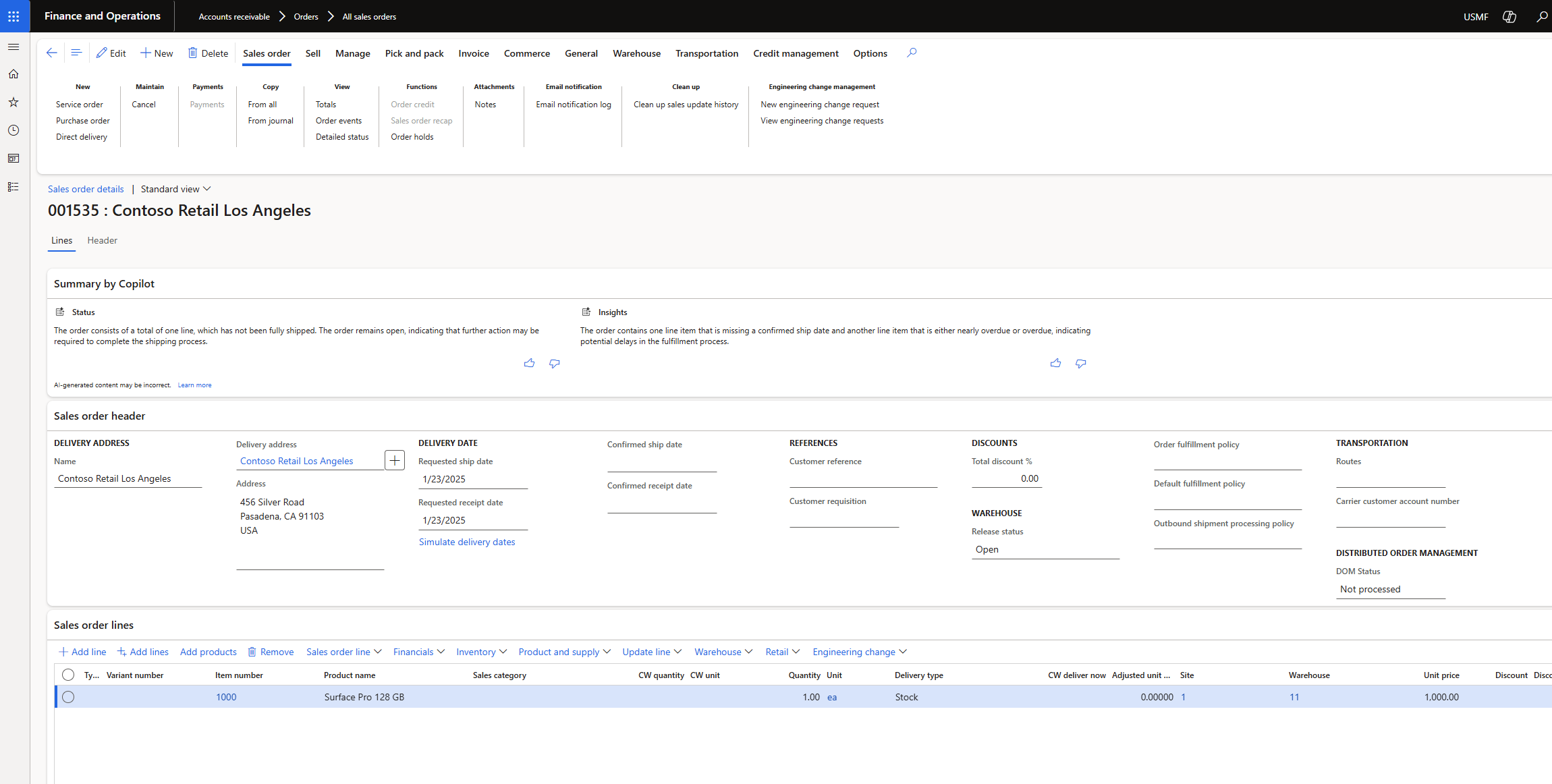Click the Requested ship date field
Viewport: 1552px width, 784px height.
[472, 479]
